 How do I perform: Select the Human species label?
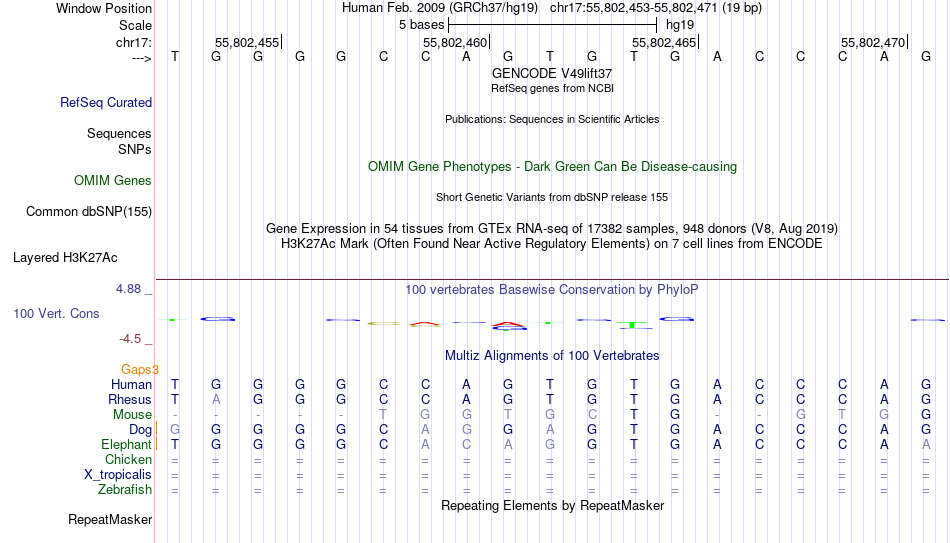coord(131,385)
